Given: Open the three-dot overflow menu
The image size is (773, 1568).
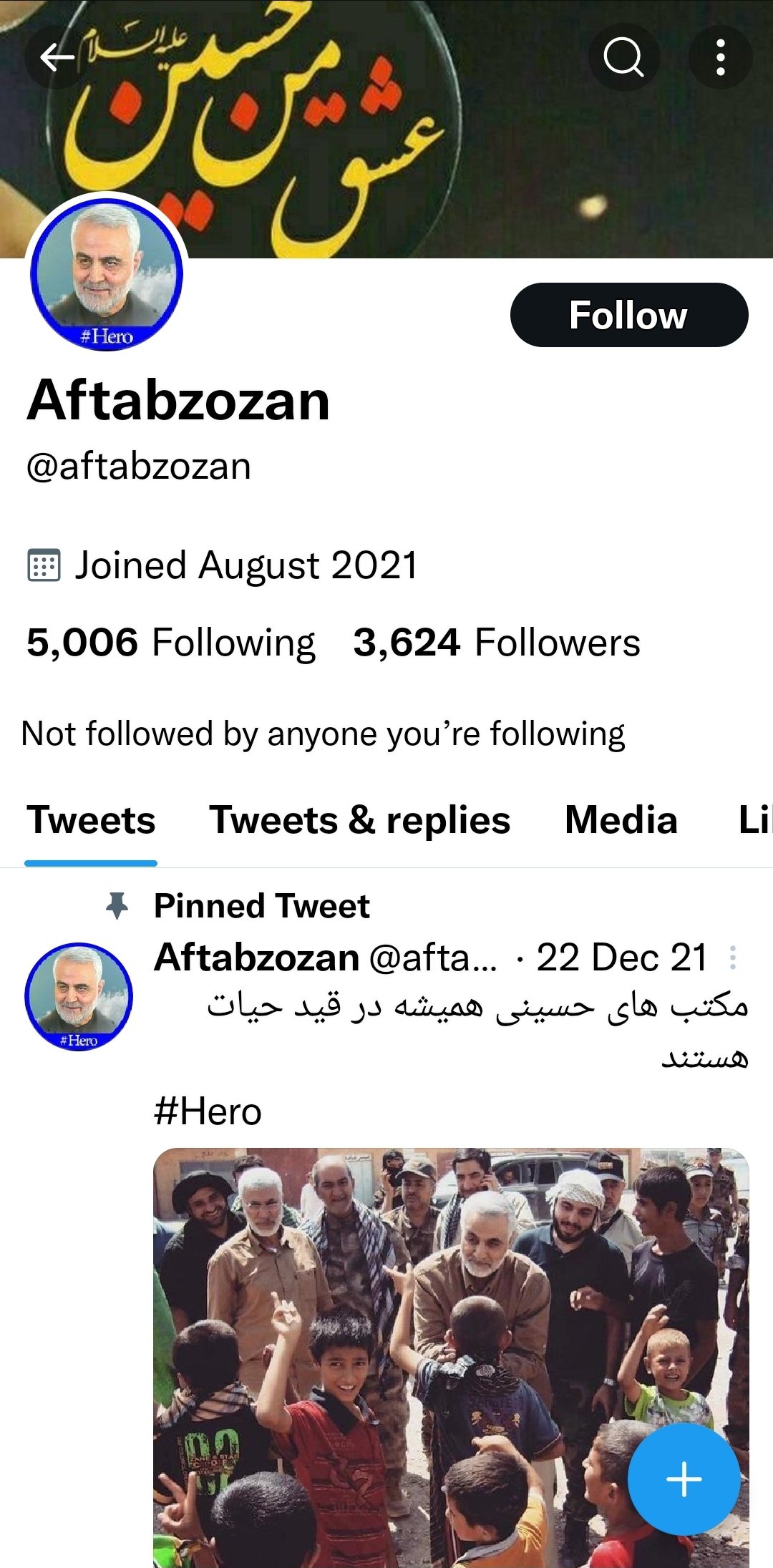Looking at the screenshot, I should [721, 57].
